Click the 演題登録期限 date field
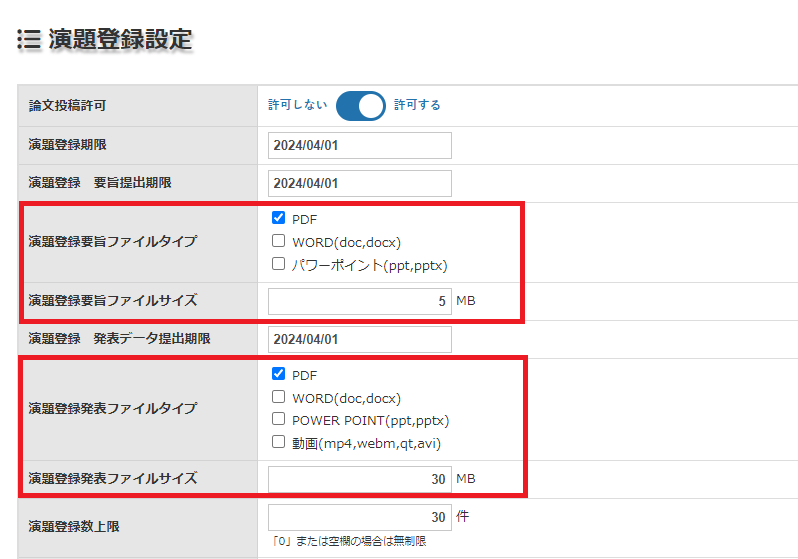This screenshot has height=559, width=798. tap(359, 145)
